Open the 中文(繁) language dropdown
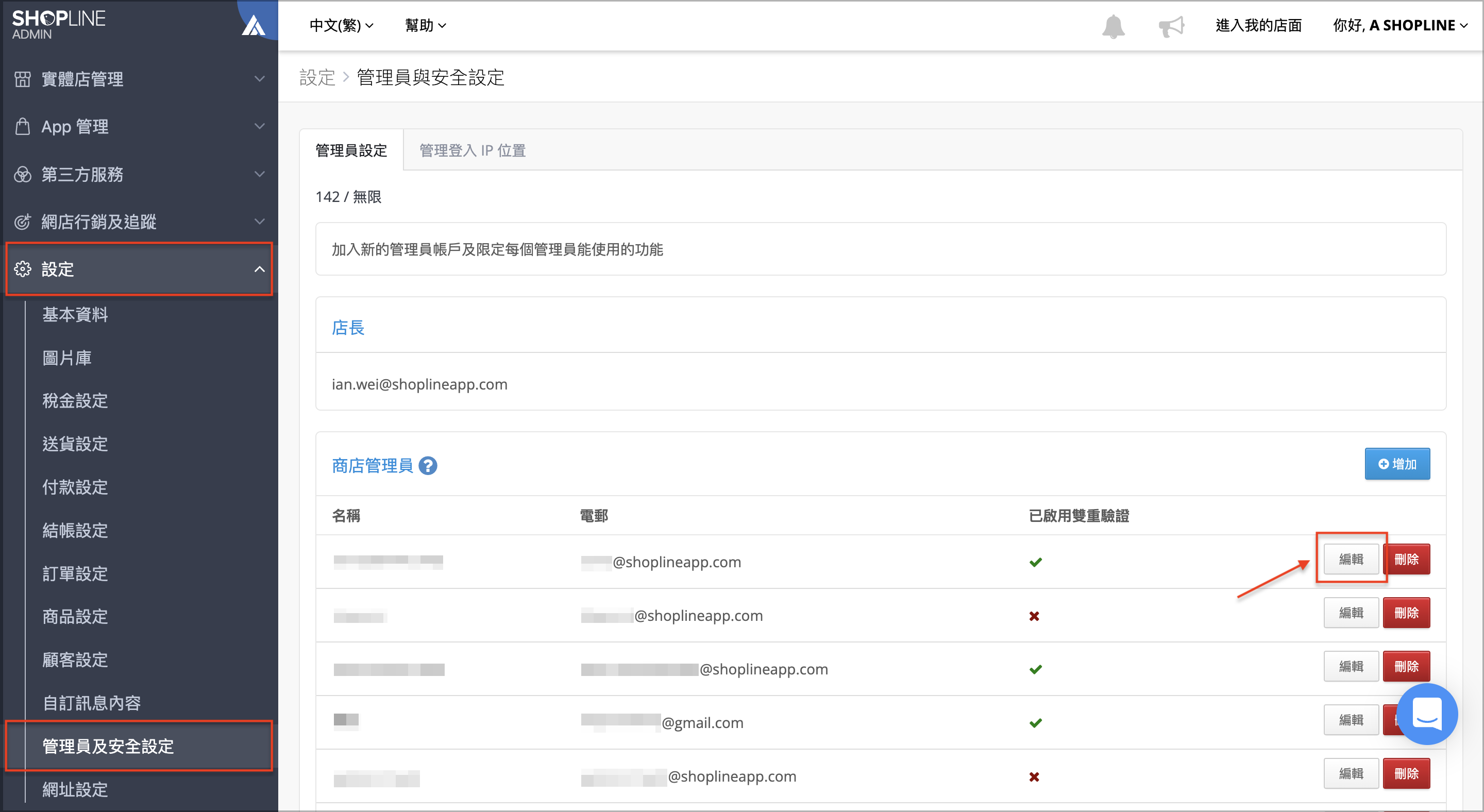 (x=342, y=25)
